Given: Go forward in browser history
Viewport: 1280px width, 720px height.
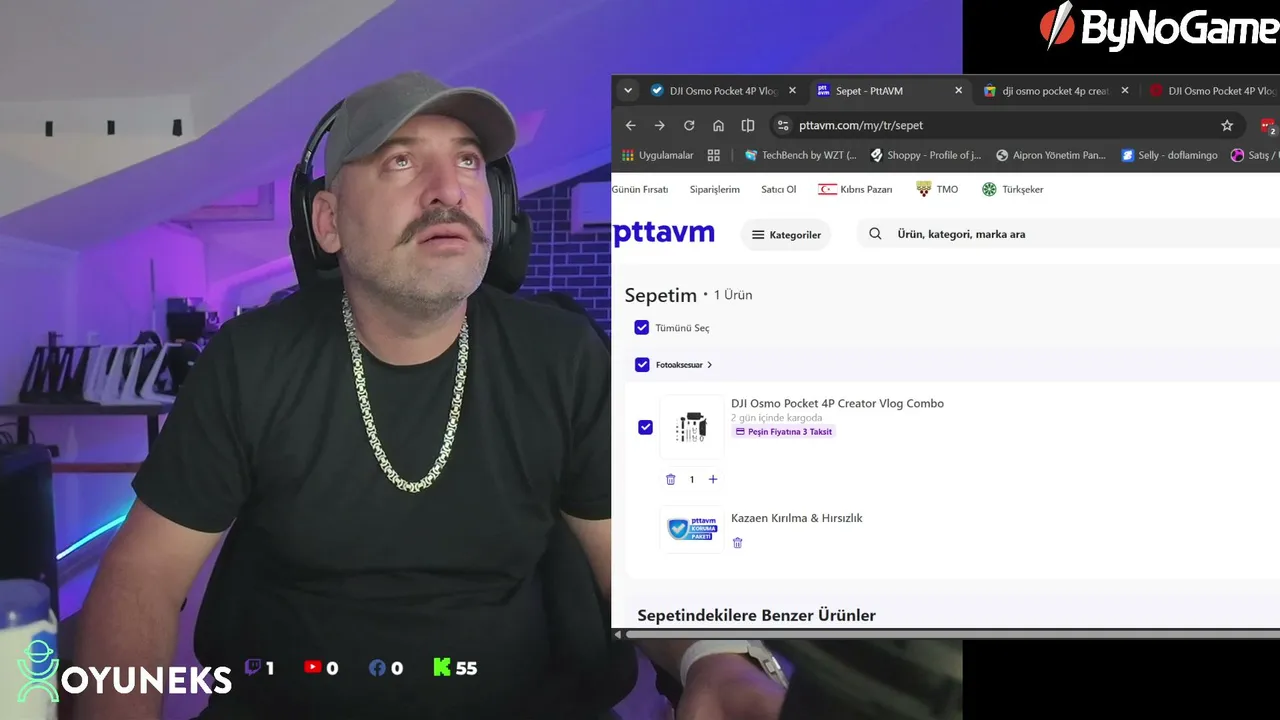Looking at the screenshot, I should coord(659,125).
